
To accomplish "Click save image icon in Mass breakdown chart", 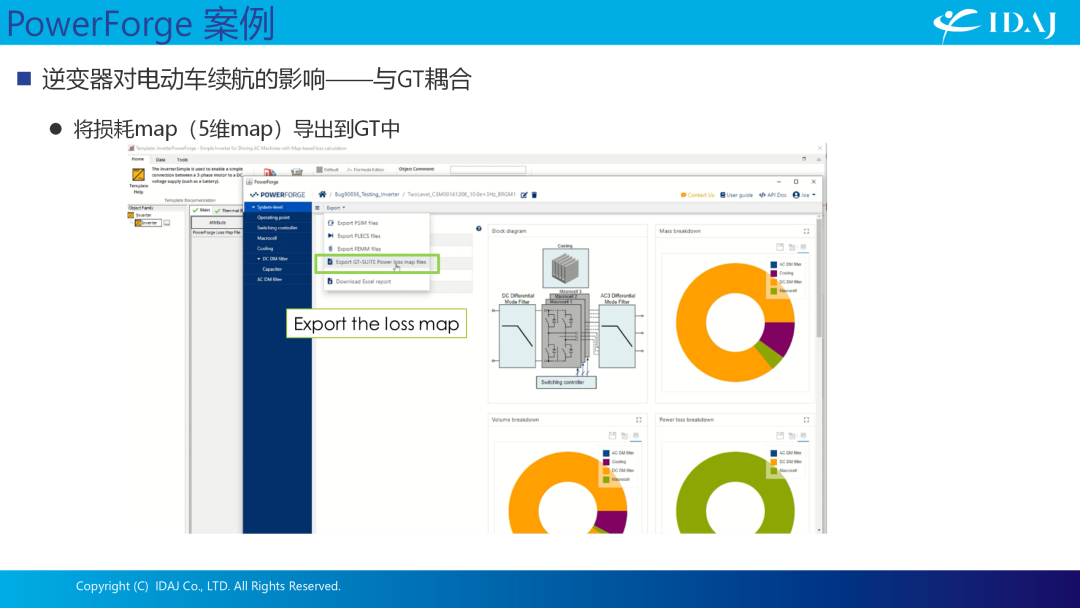I will pyautogui.click(x=780, y=247).
